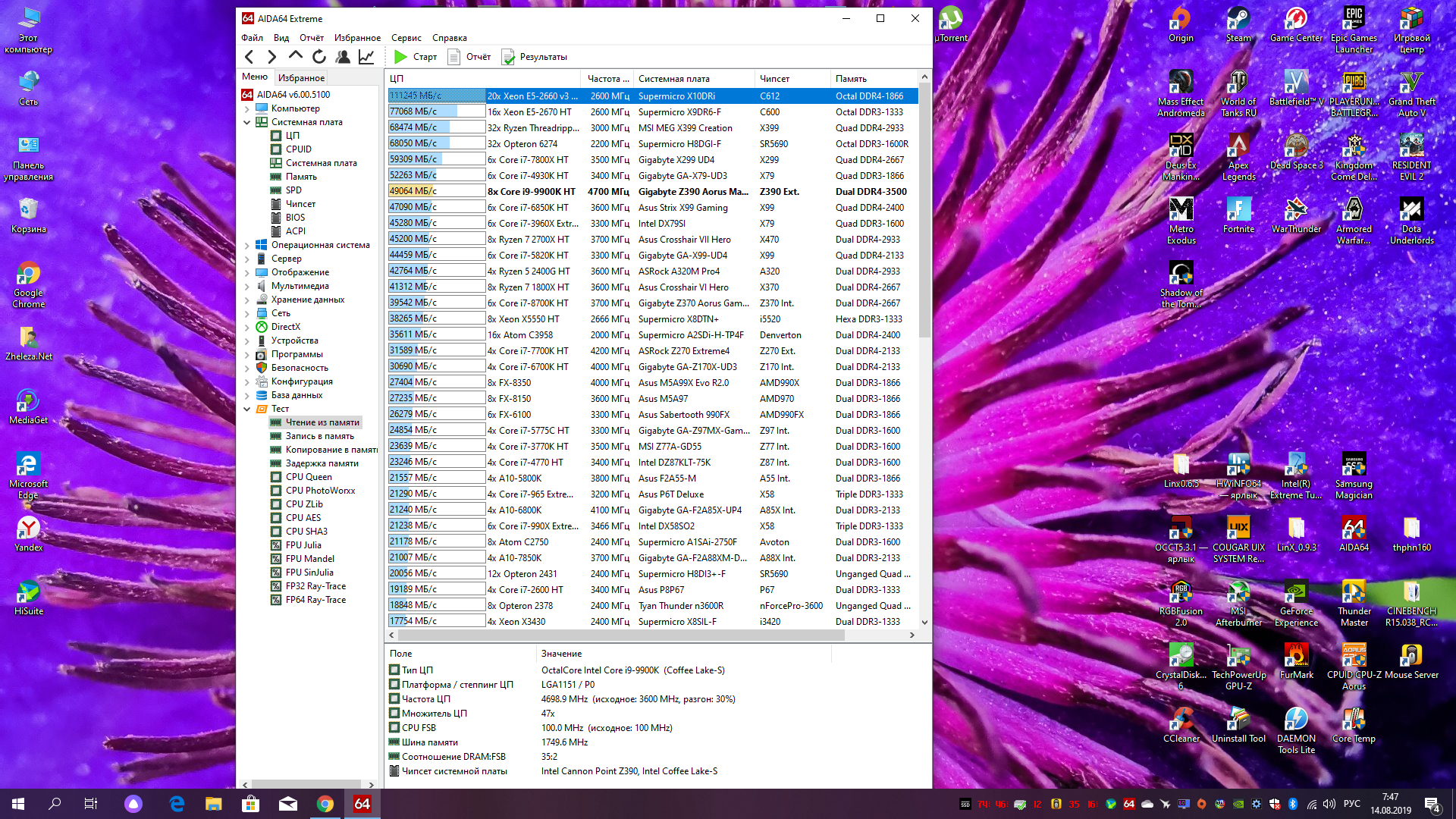
Task: Select the CPU Queen test
Action: point(309,477)
